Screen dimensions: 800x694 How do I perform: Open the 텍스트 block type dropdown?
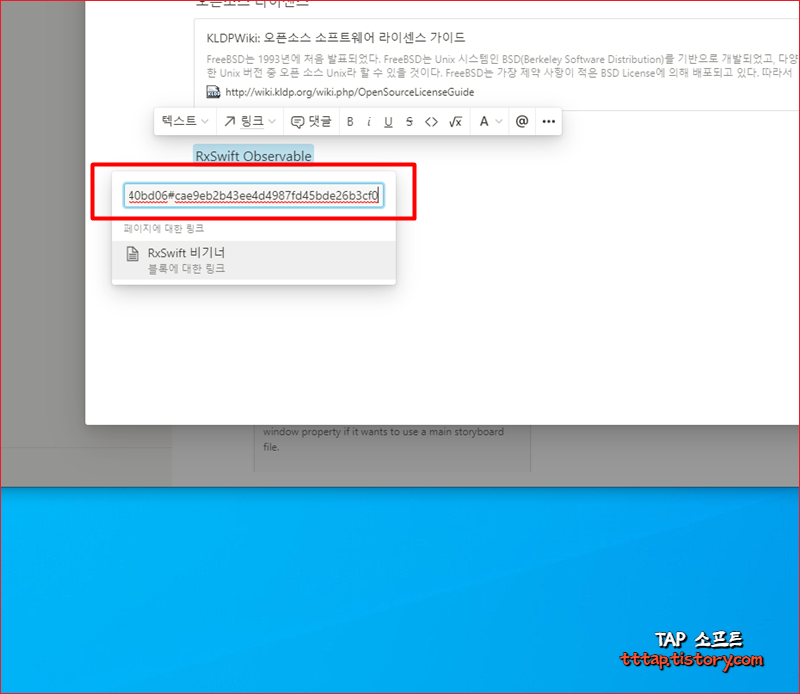click(x=185, y=121)
